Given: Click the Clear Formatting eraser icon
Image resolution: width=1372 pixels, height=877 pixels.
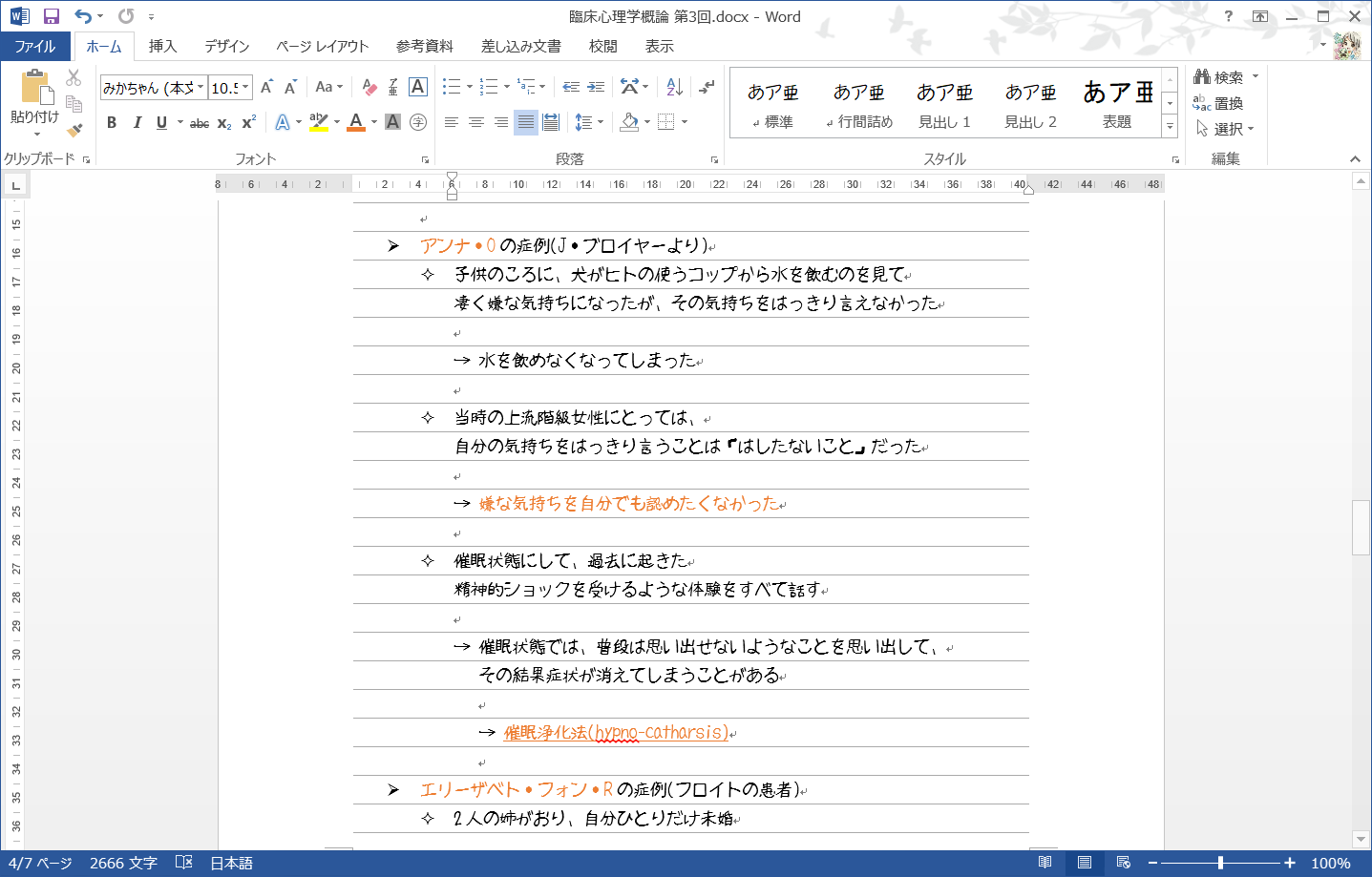Looking at the screenshot, I should [369, 87].
